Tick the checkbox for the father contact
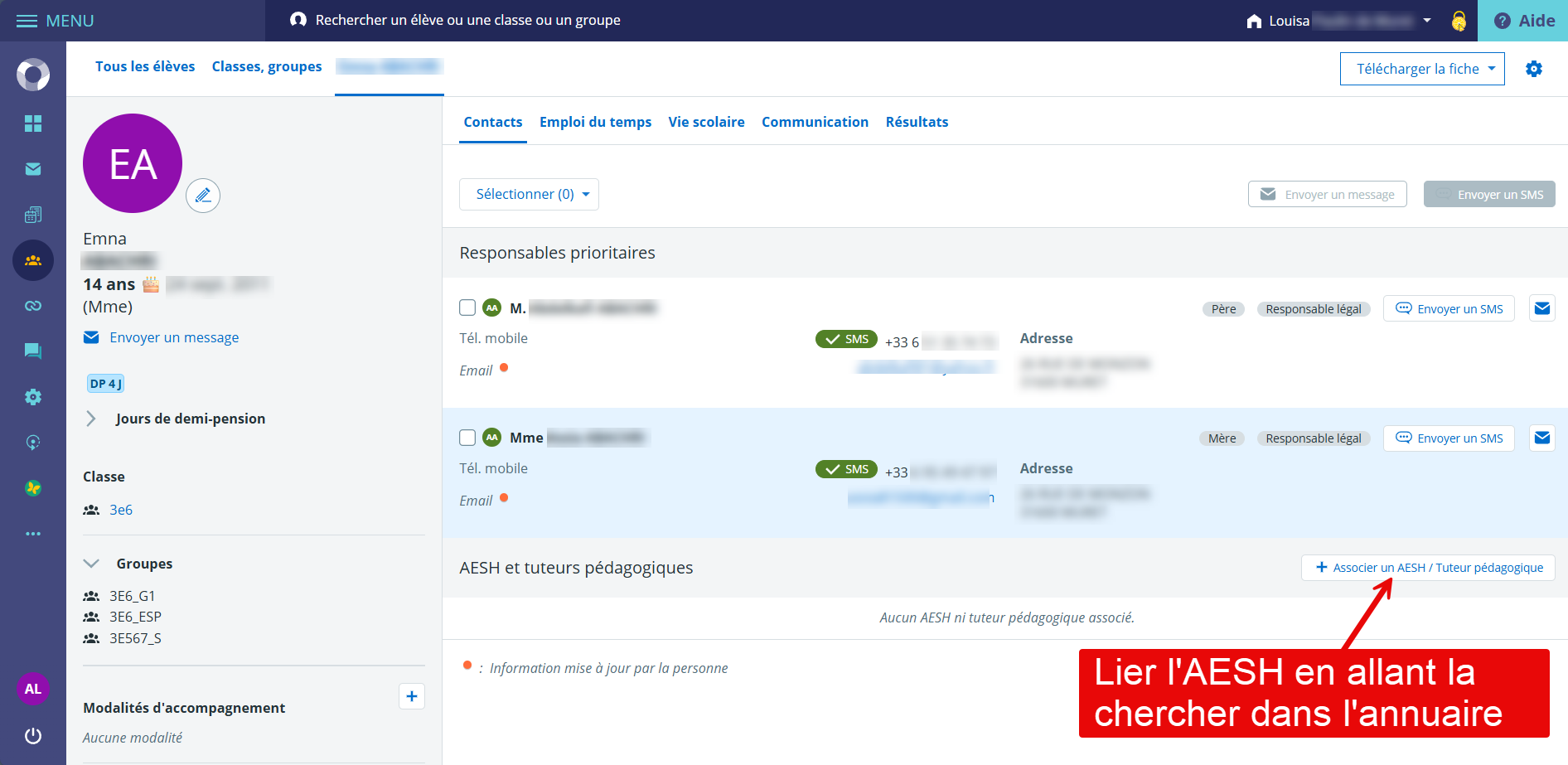 pyautogui.click(x=467, y=308)
